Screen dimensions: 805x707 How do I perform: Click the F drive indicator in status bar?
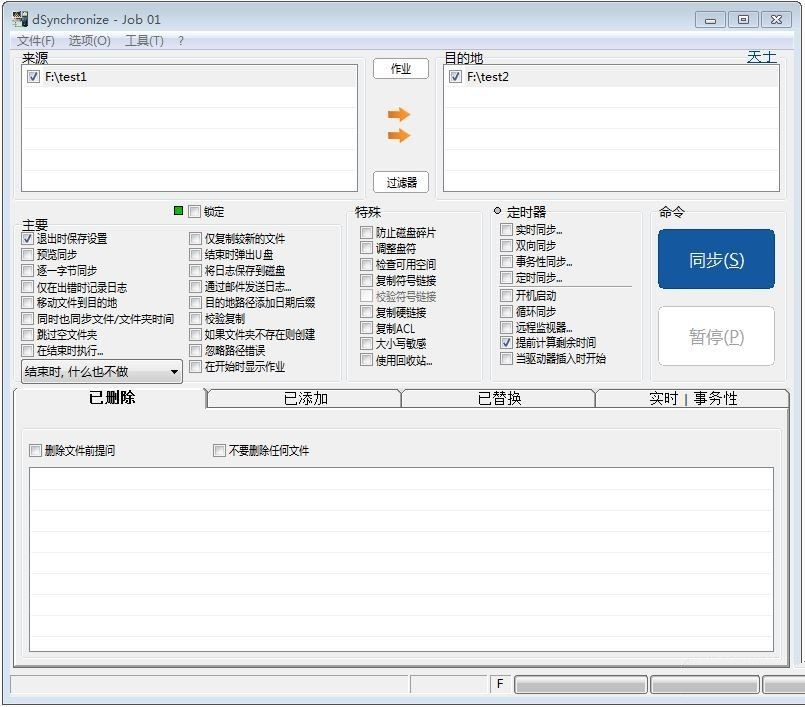[500, 684]
